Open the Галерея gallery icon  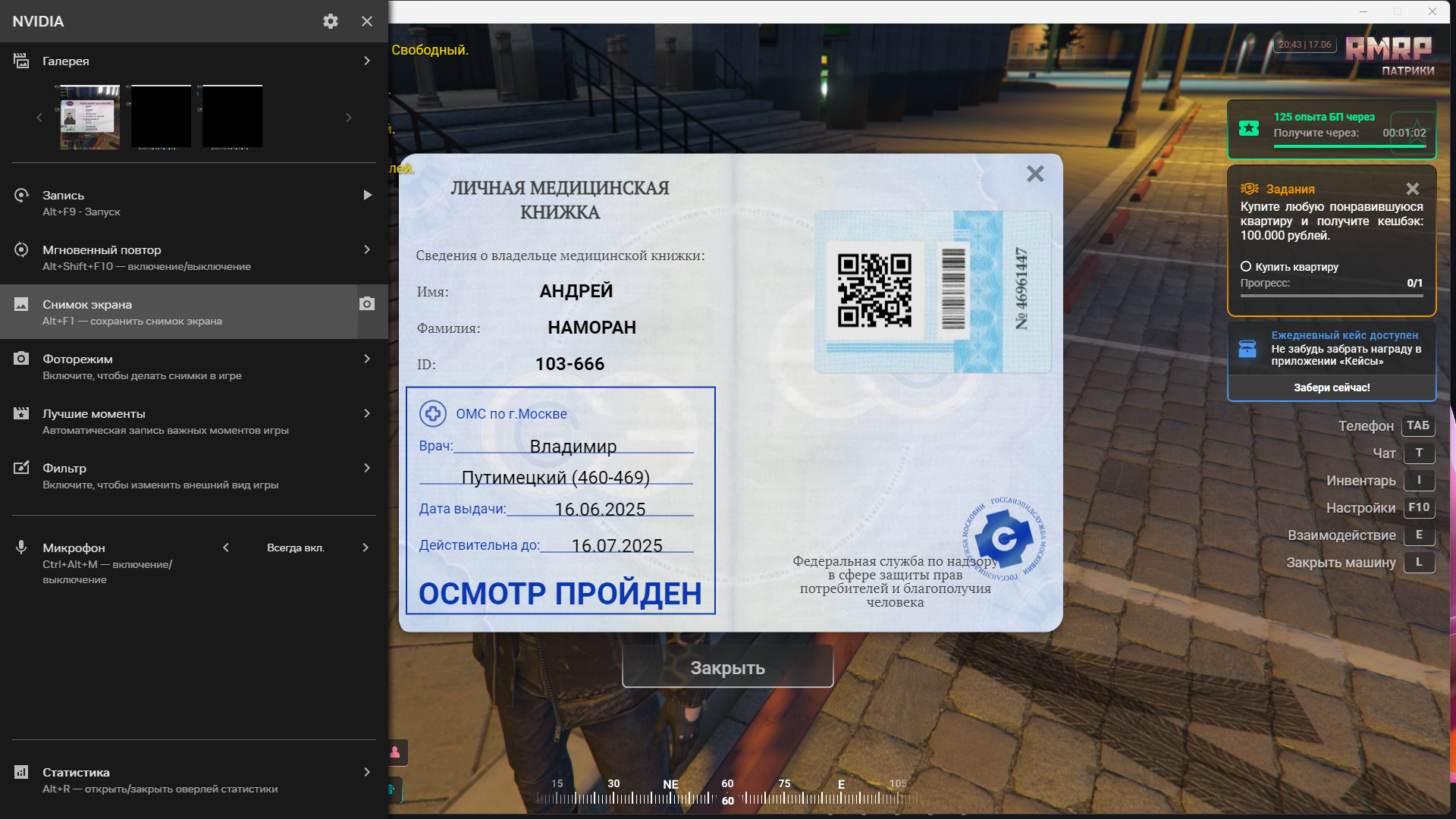(21, 61)
